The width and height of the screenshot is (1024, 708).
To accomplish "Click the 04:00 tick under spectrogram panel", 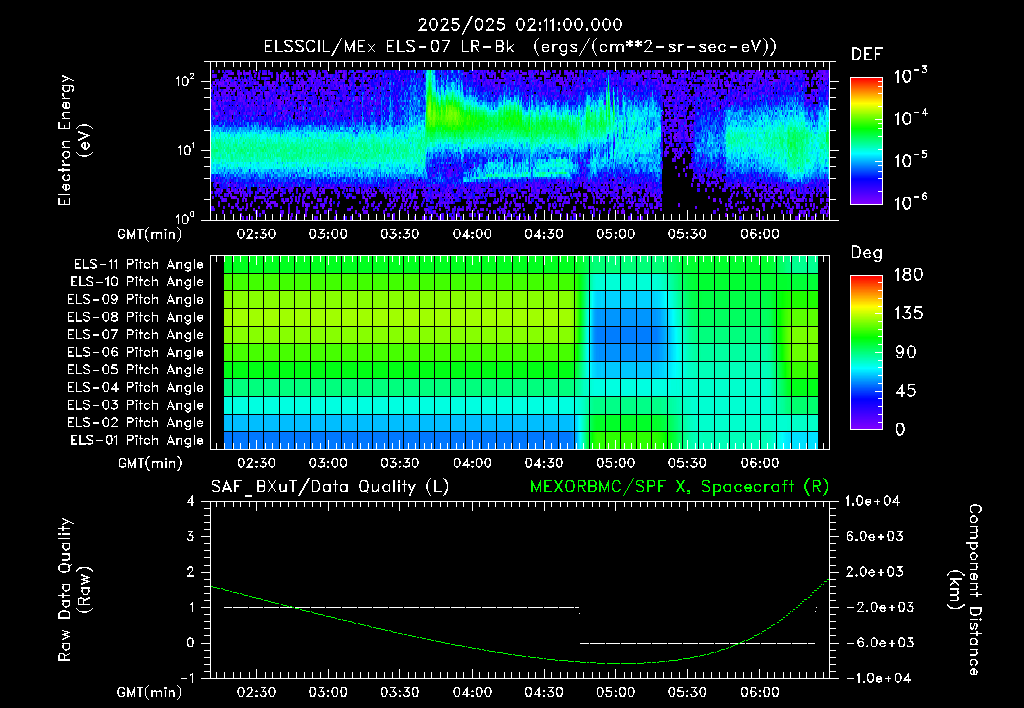I will 472,234.
